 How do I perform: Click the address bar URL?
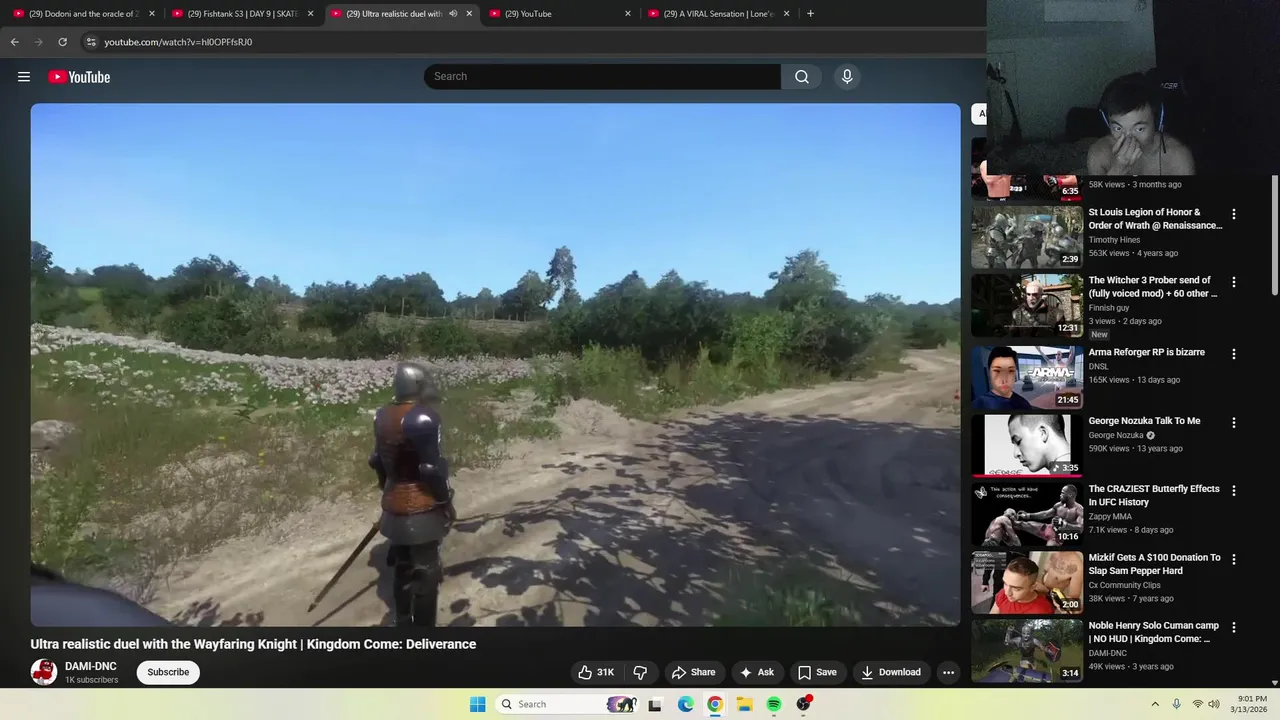(x=178, y=42)
